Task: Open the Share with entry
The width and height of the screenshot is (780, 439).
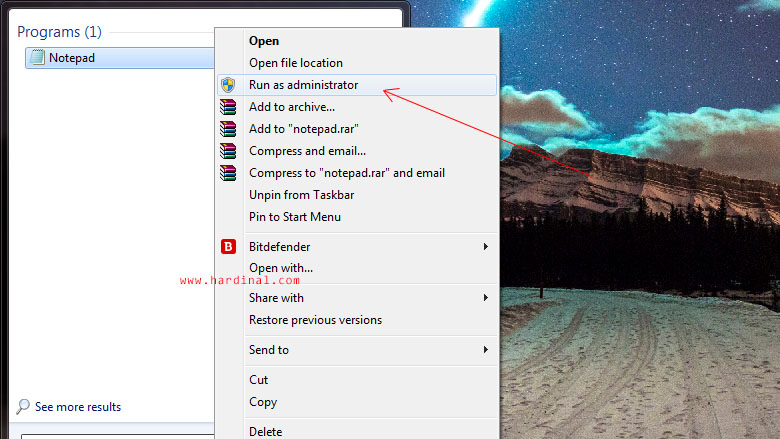Action: (357, 298)
